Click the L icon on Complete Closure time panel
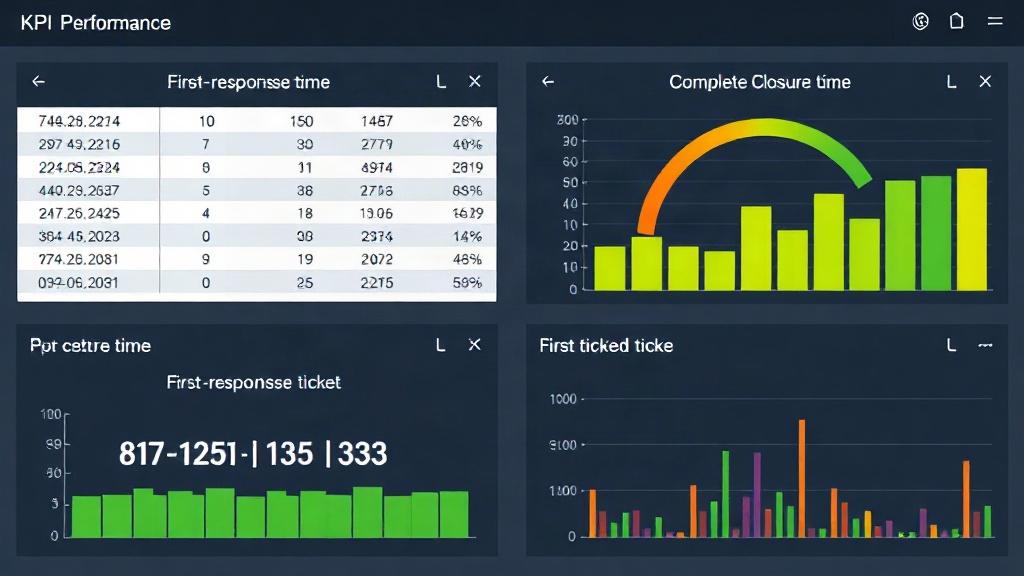The height and width of the screenshot is (576, 1024). (x=952, y=82)
